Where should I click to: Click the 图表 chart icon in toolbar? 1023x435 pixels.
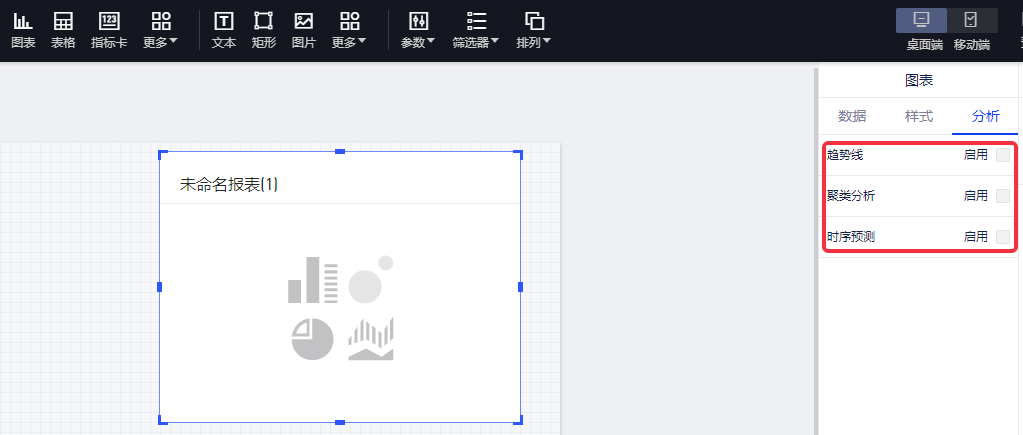[22, 29]
